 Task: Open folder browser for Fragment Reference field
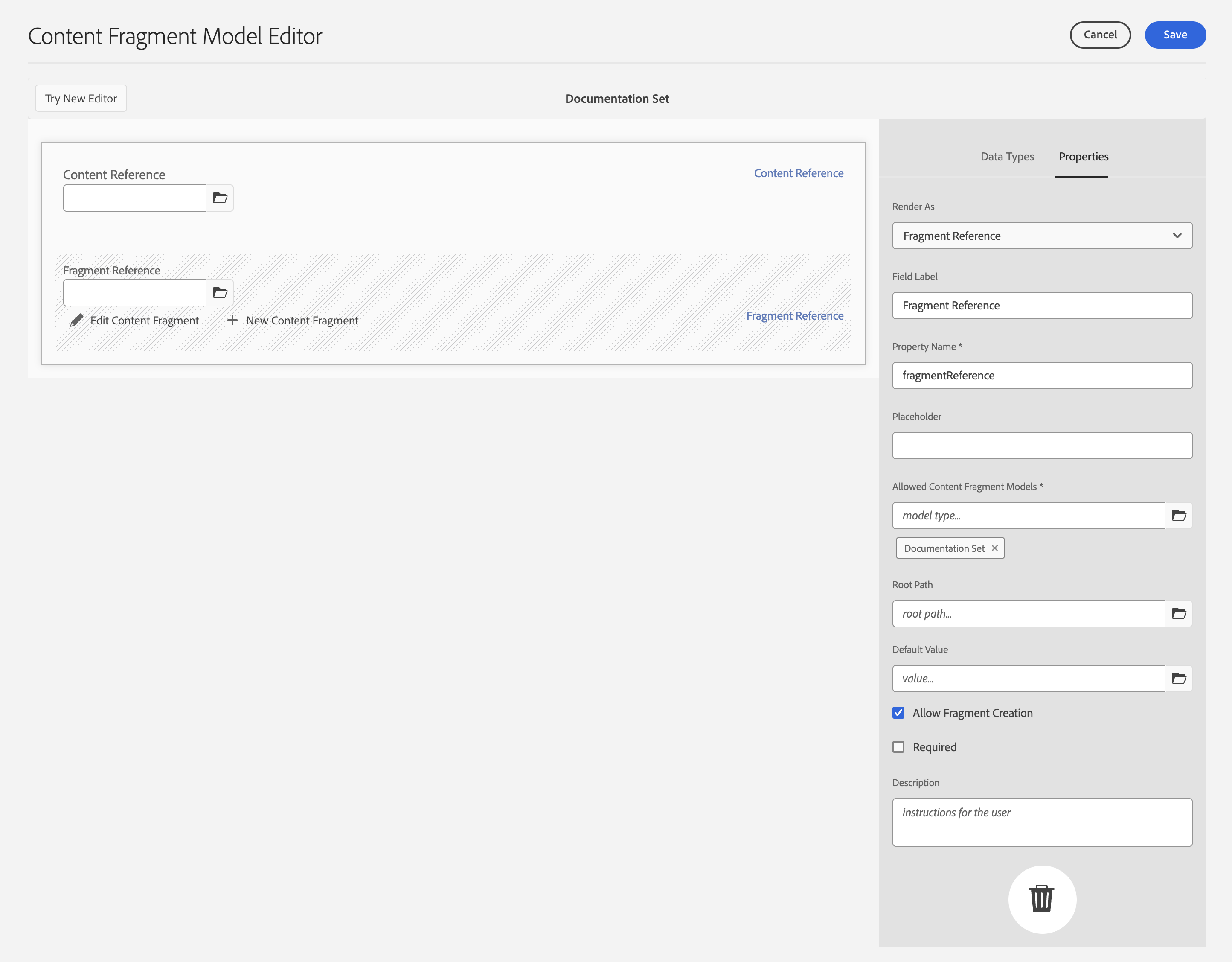pyautogui.click(x=220, y=293)
